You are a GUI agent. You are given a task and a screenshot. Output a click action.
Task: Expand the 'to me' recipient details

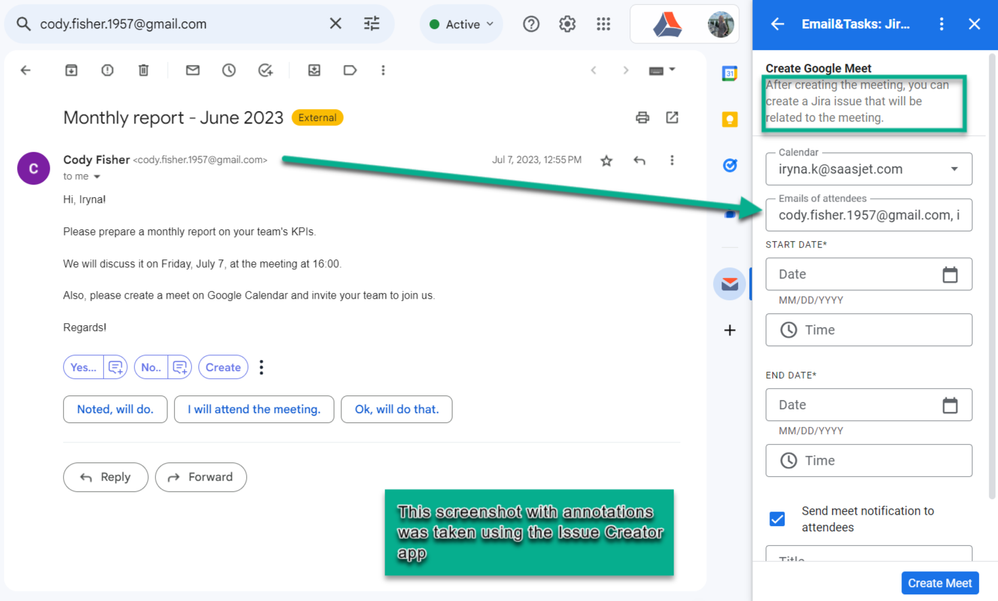(97, 176)
